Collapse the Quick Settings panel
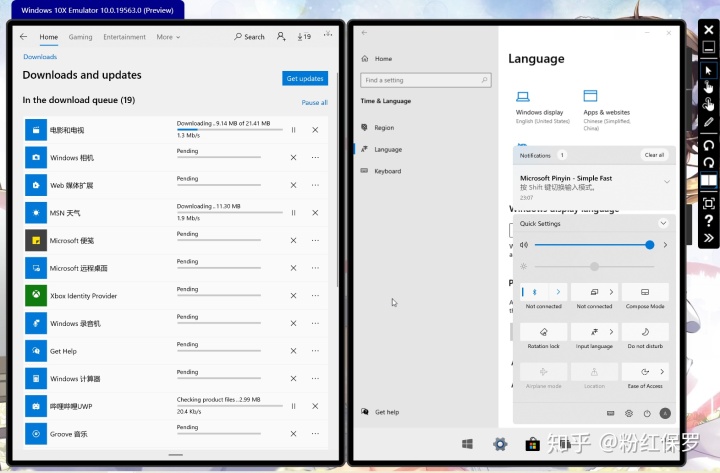The width and height of the screenshot is (720, 473). click(663, 223)
